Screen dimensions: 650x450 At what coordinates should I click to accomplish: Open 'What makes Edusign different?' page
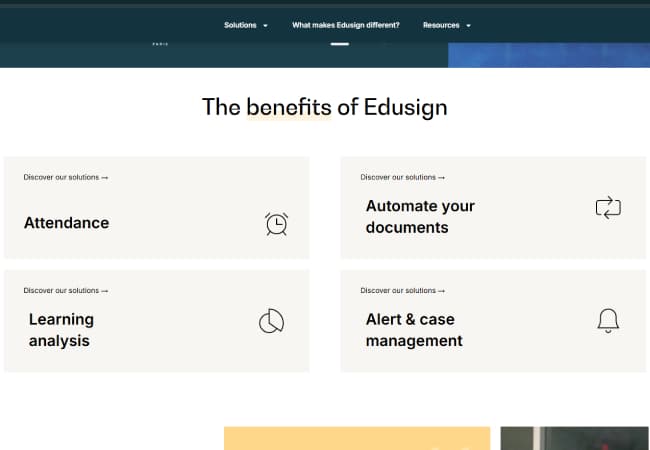(345, 25)
